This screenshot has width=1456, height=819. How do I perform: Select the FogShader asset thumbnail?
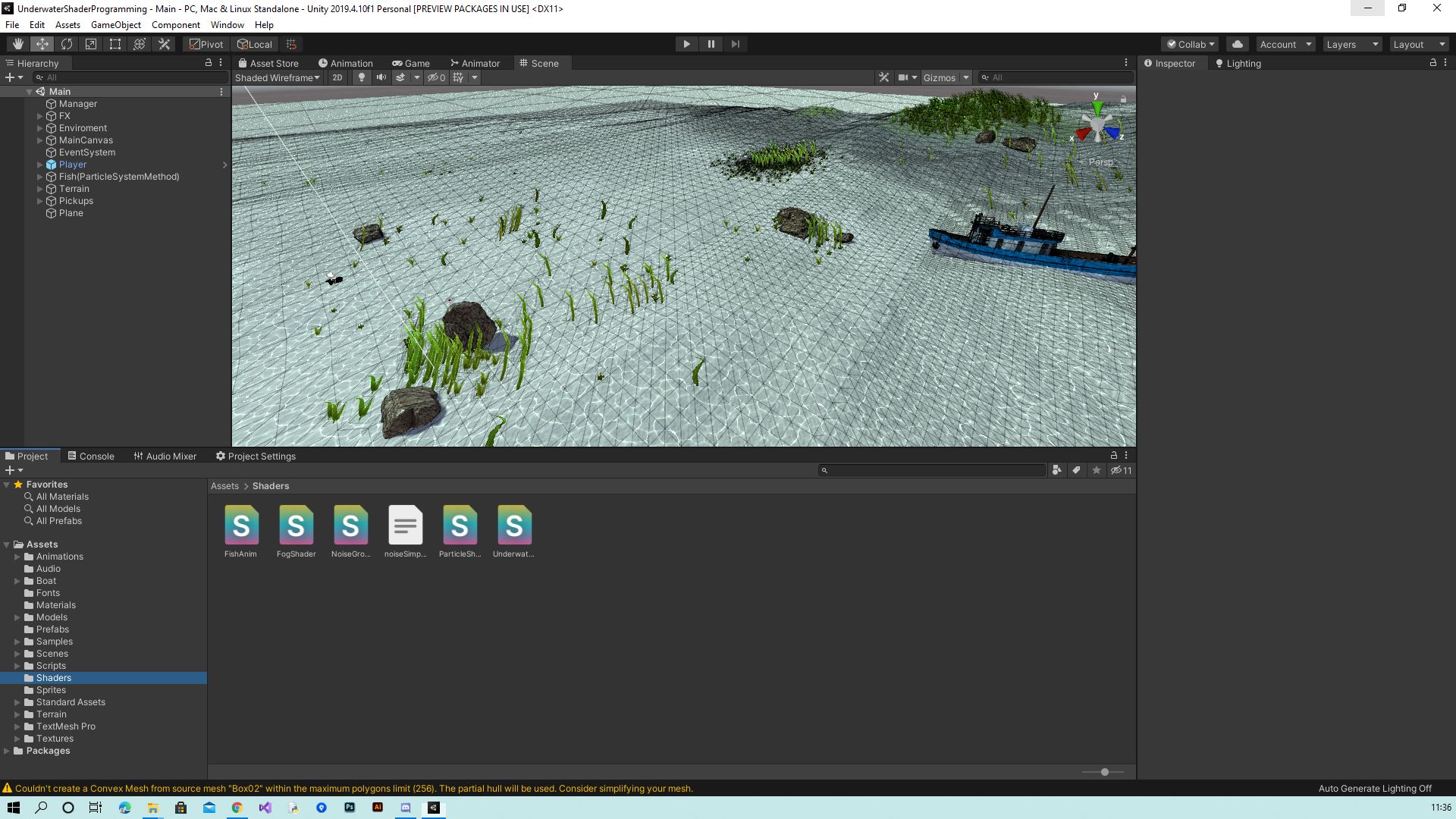coord(296,526)
